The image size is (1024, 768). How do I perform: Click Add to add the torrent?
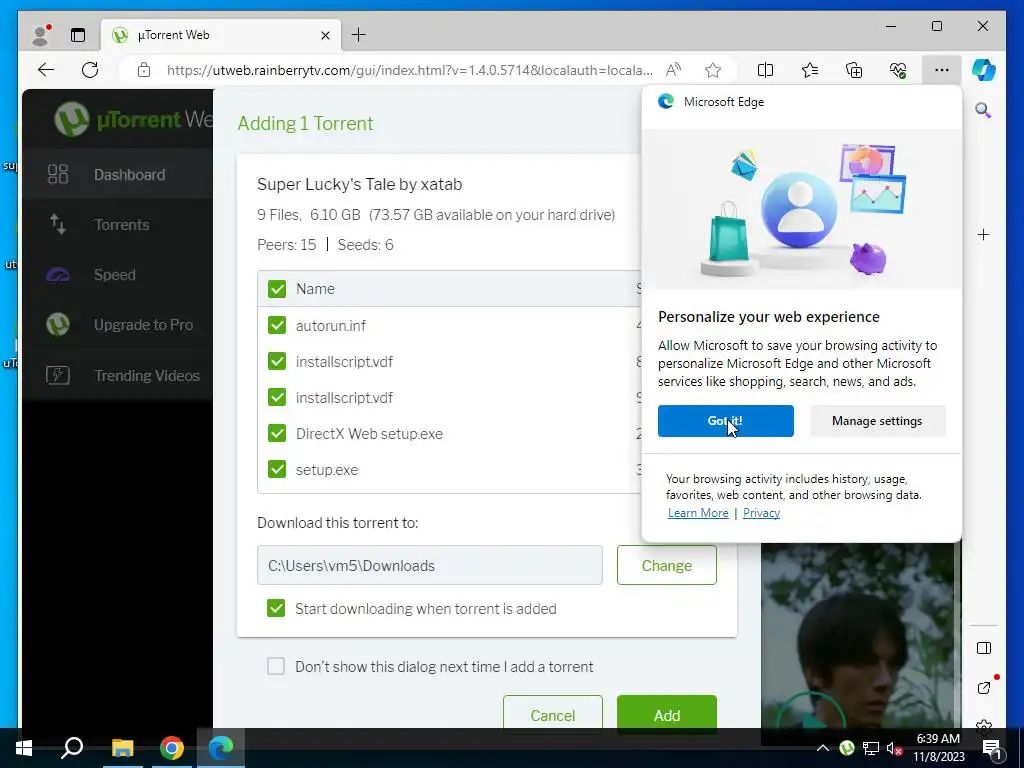[x=667, y=714]
